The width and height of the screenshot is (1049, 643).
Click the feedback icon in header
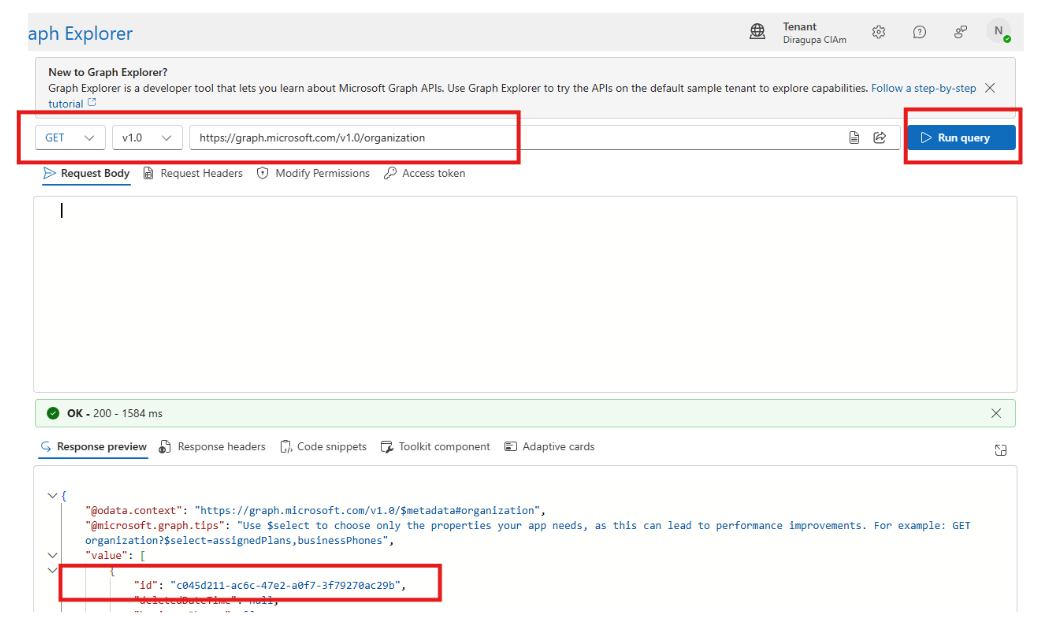[x=961, y=31]
